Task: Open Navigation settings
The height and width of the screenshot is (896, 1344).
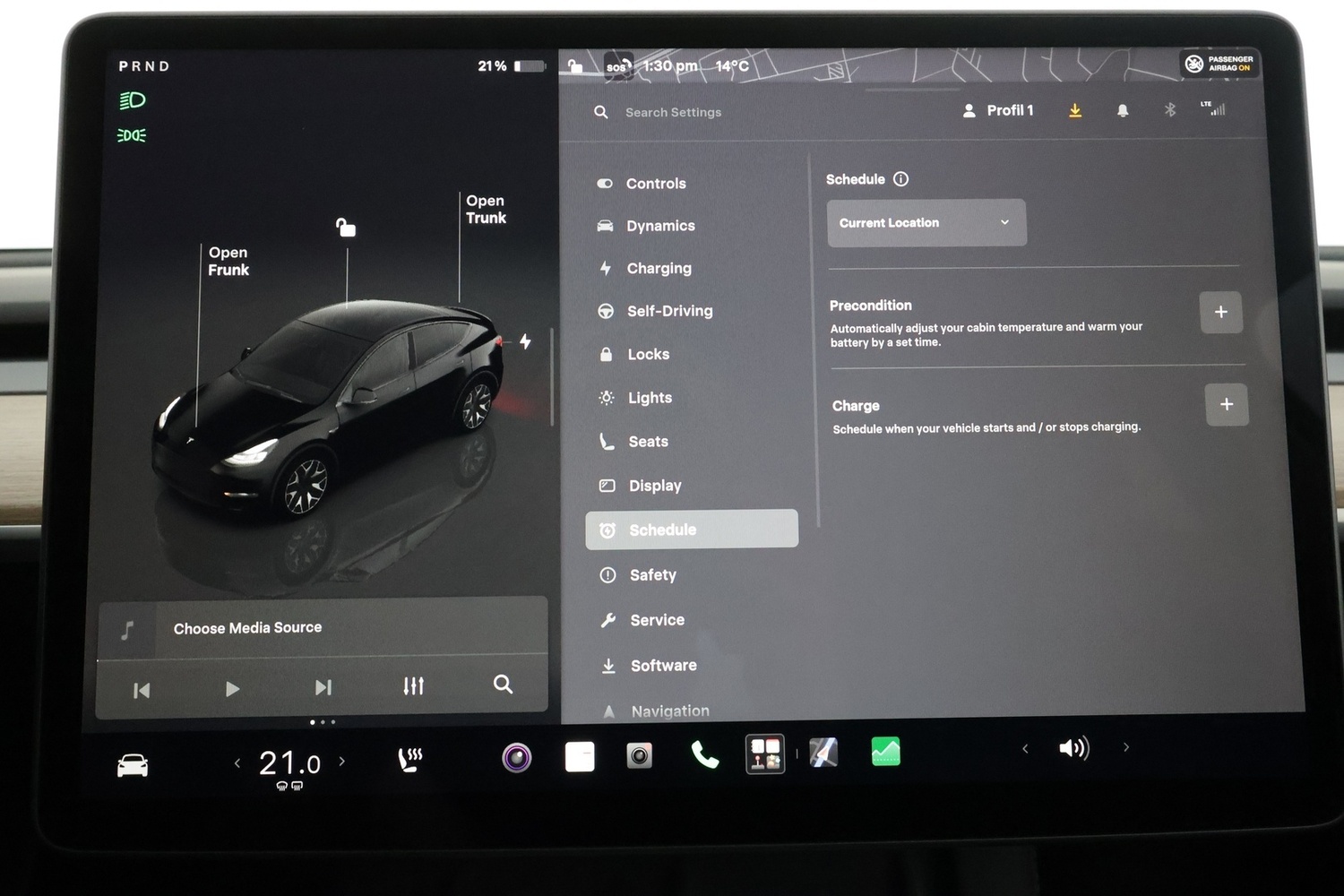Action: point(657,711)
